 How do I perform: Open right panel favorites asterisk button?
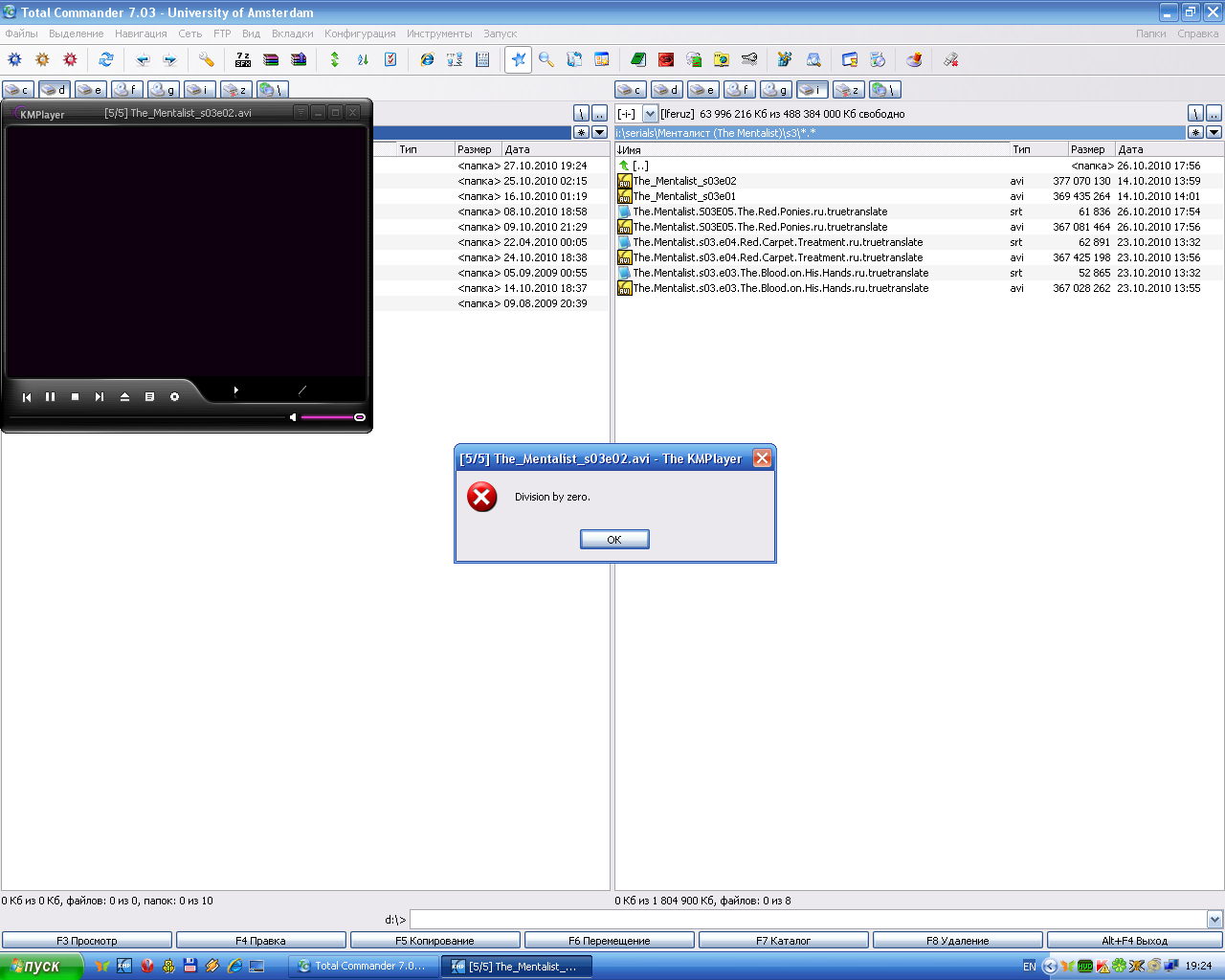(x=1195, y=132)
